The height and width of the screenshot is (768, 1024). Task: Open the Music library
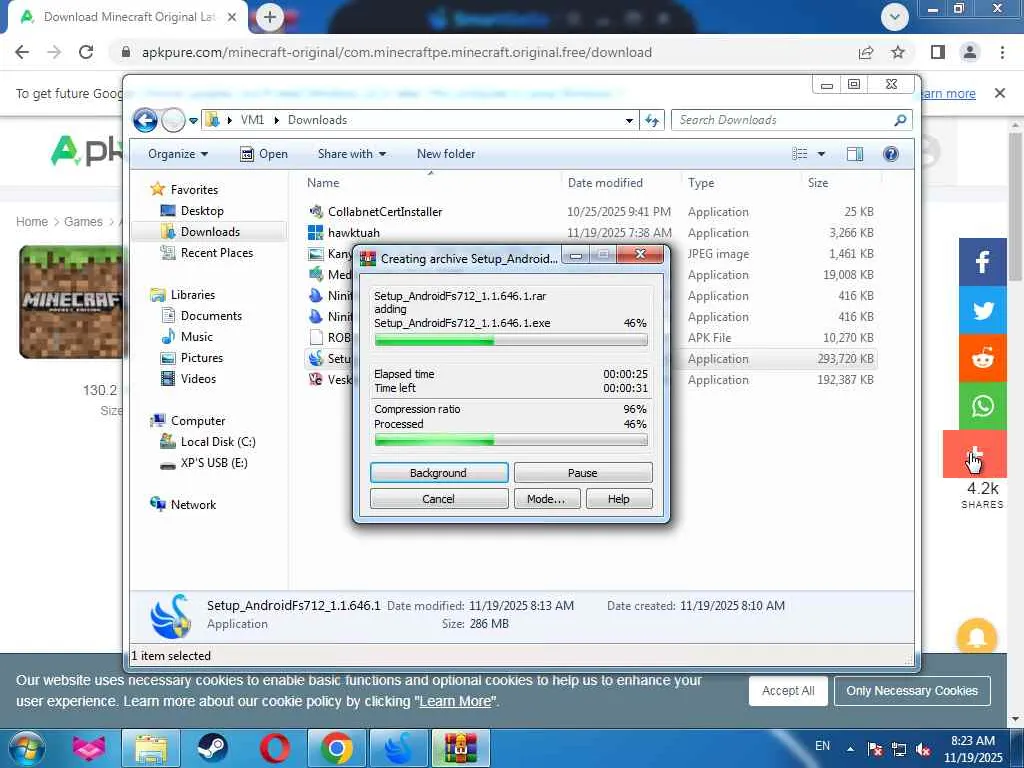pyautogui.click(x=197, y=337)
